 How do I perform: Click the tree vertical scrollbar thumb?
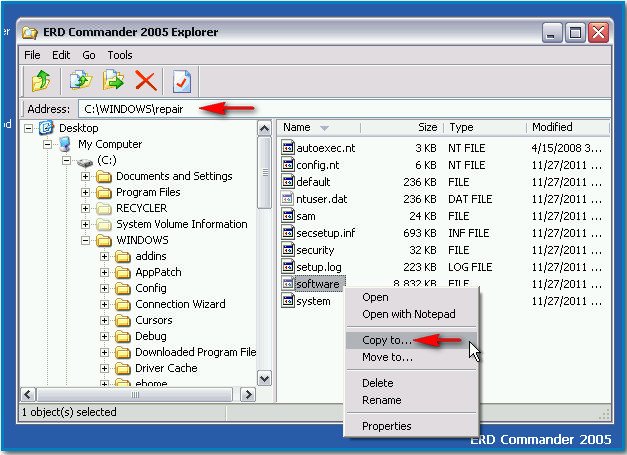[x=264, y=172]
